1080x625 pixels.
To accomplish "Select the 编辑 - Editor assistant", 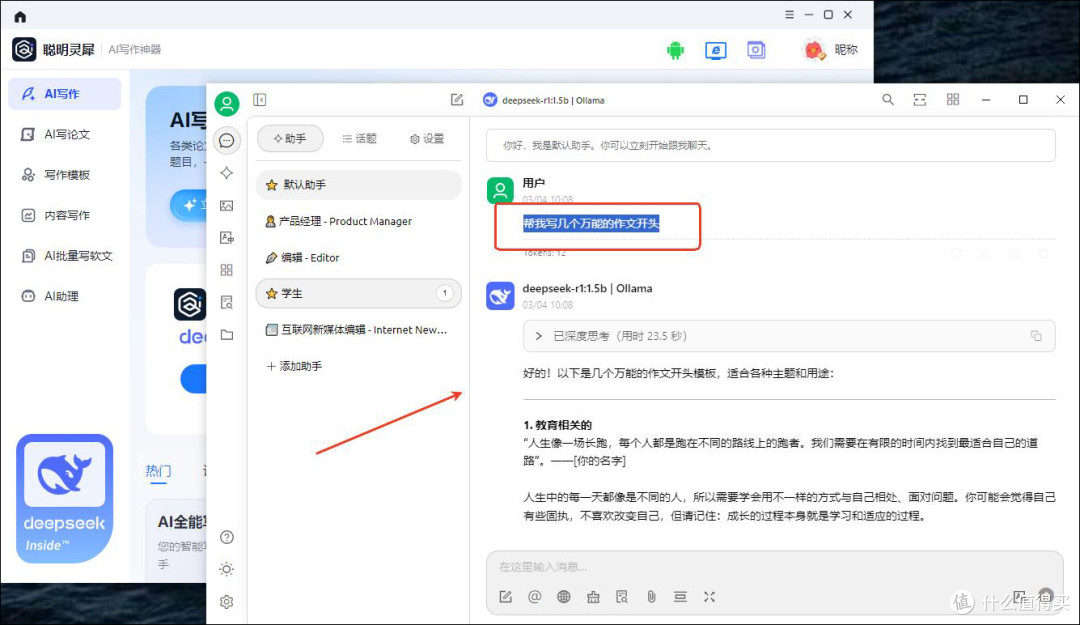I will (358, 258).
